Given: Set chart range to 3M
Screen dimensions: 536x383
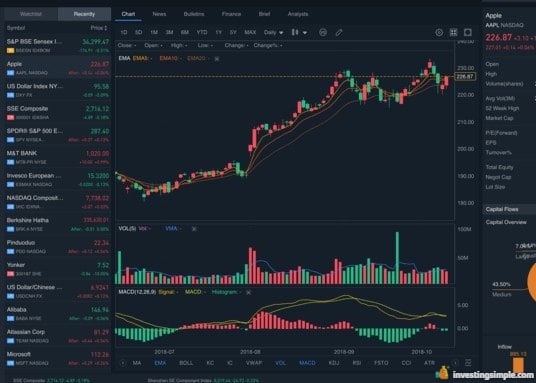Looking at the screenshot, I should (x=169, y=32).
